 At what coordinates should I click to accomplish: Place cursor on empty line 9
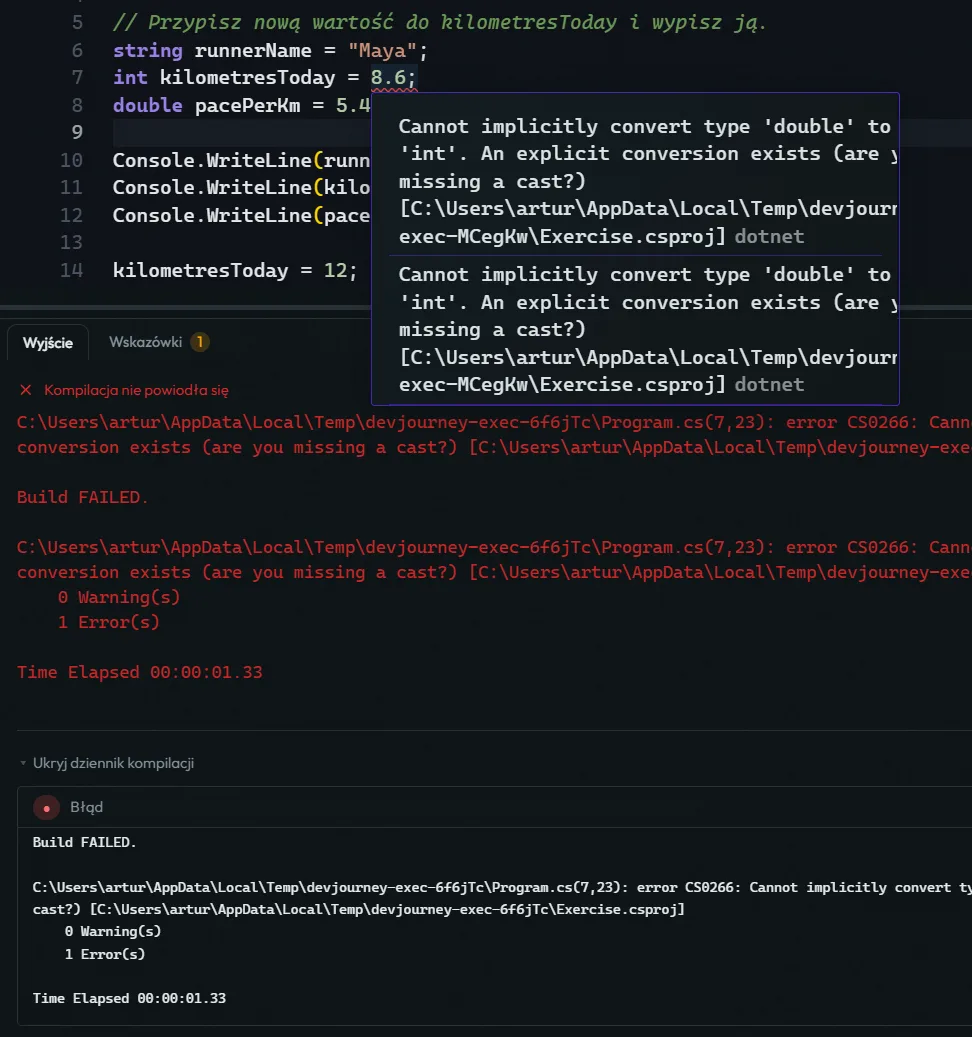(x=241, y=132)
